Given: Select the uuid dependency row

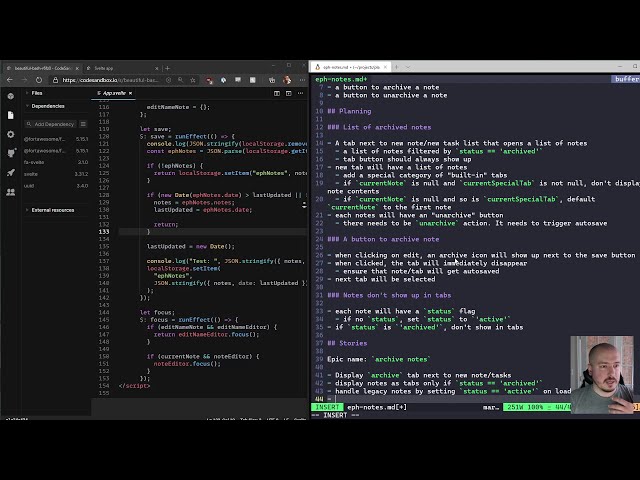Looking at the screenshot, I should pos(56,186).
